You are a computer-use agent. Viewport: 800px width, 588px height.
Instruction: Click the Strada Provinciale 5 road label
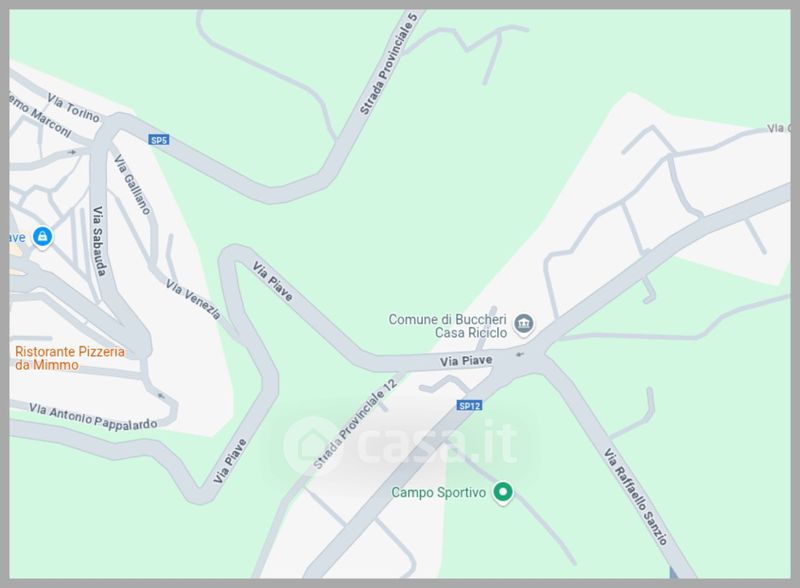point(389,64)
